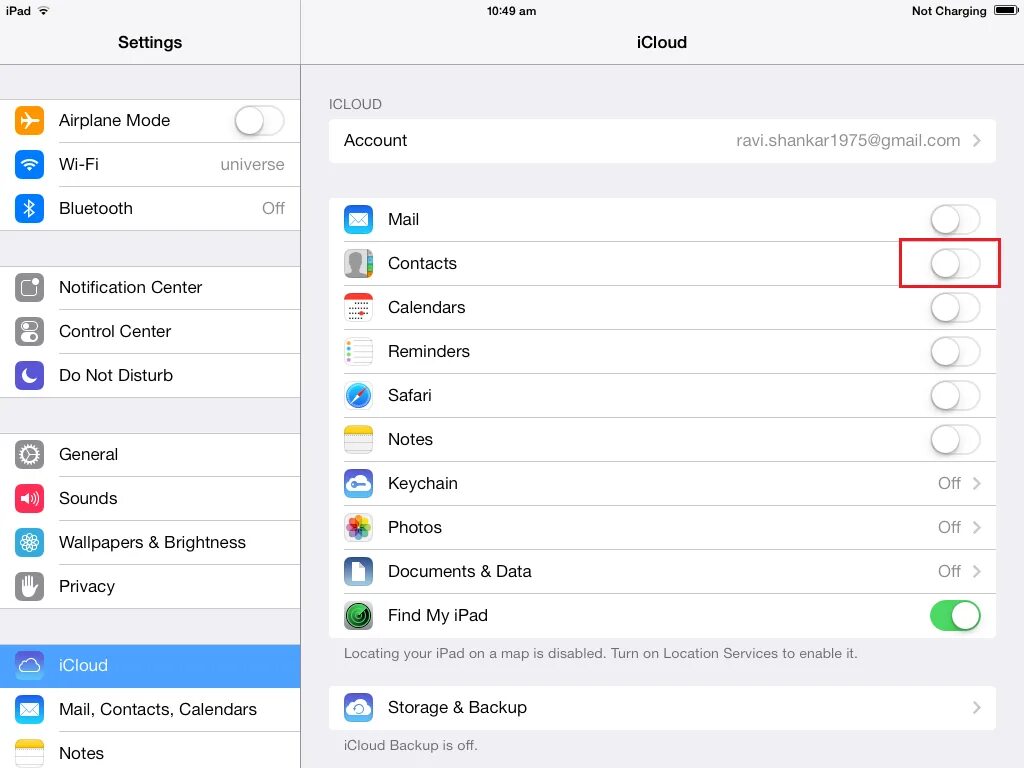Viewport: 1024px width, 768px height.
Task: Tap the account email ravi.shankar1975@gmail.com
Action: tap(848, 140)
